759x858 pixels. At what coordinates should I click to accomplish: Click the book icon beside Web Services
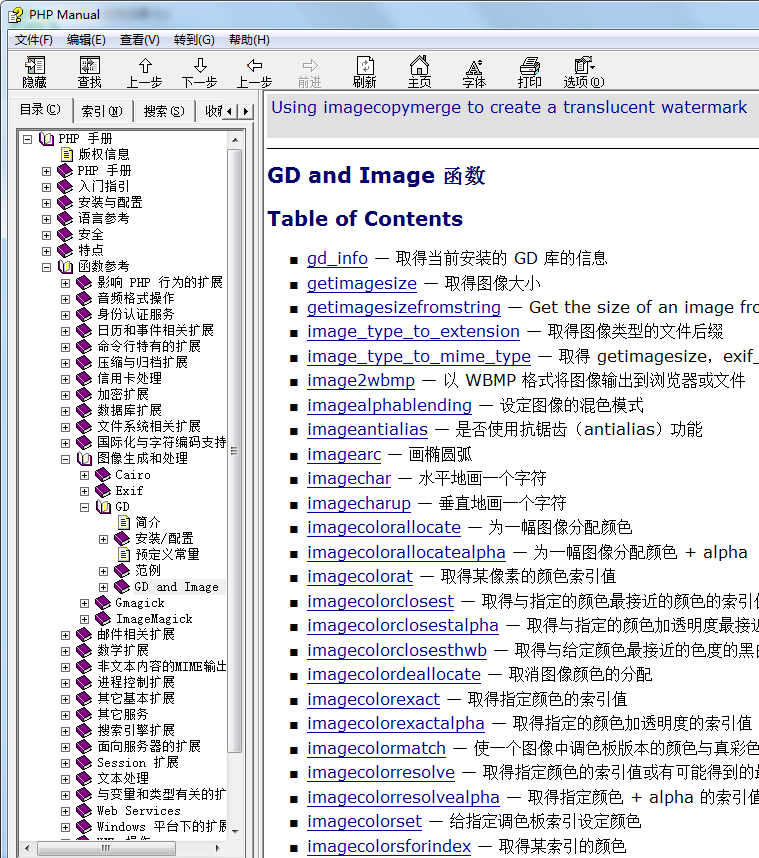84,810
